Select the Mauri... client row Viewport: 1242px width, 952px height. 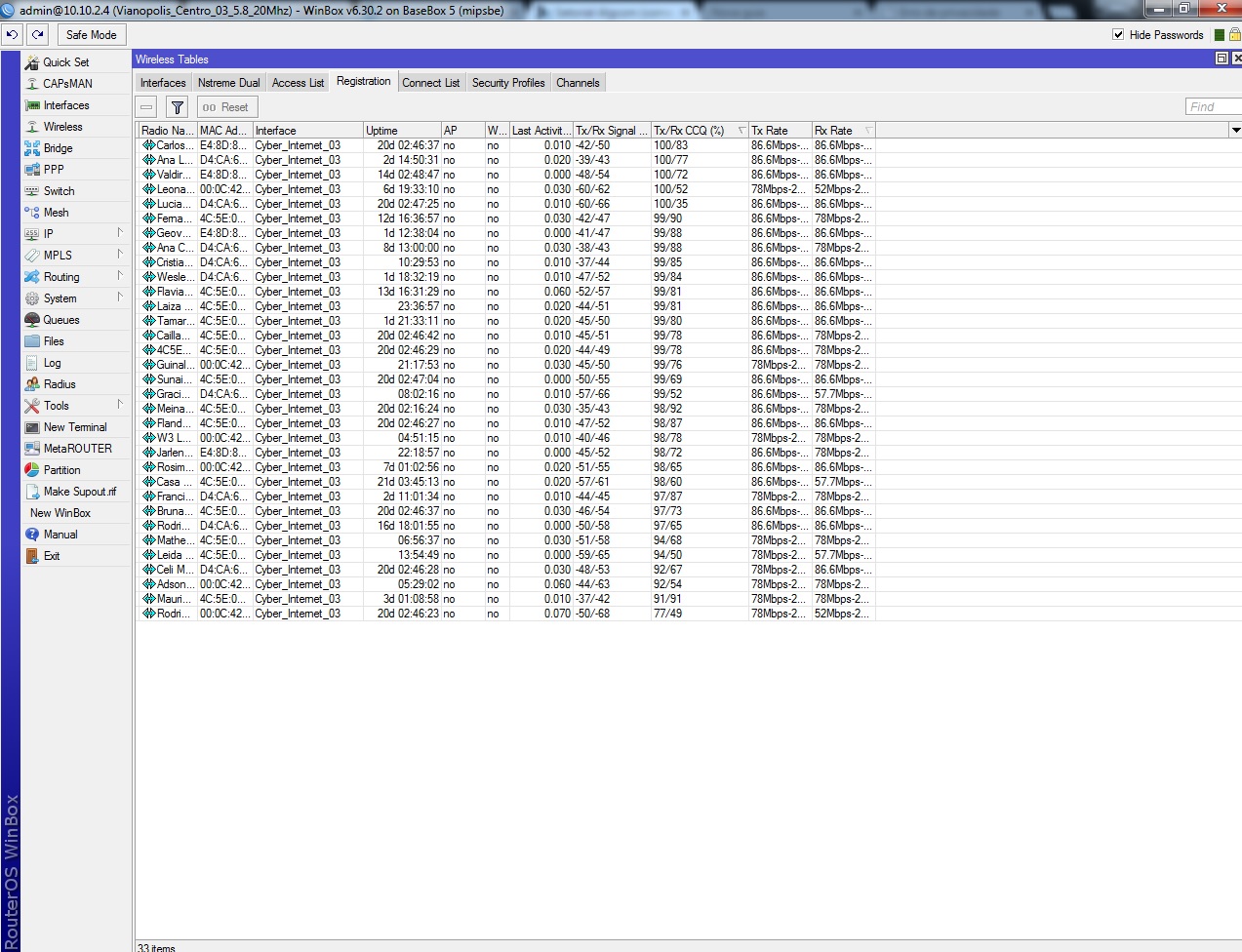tap(506, 599)
